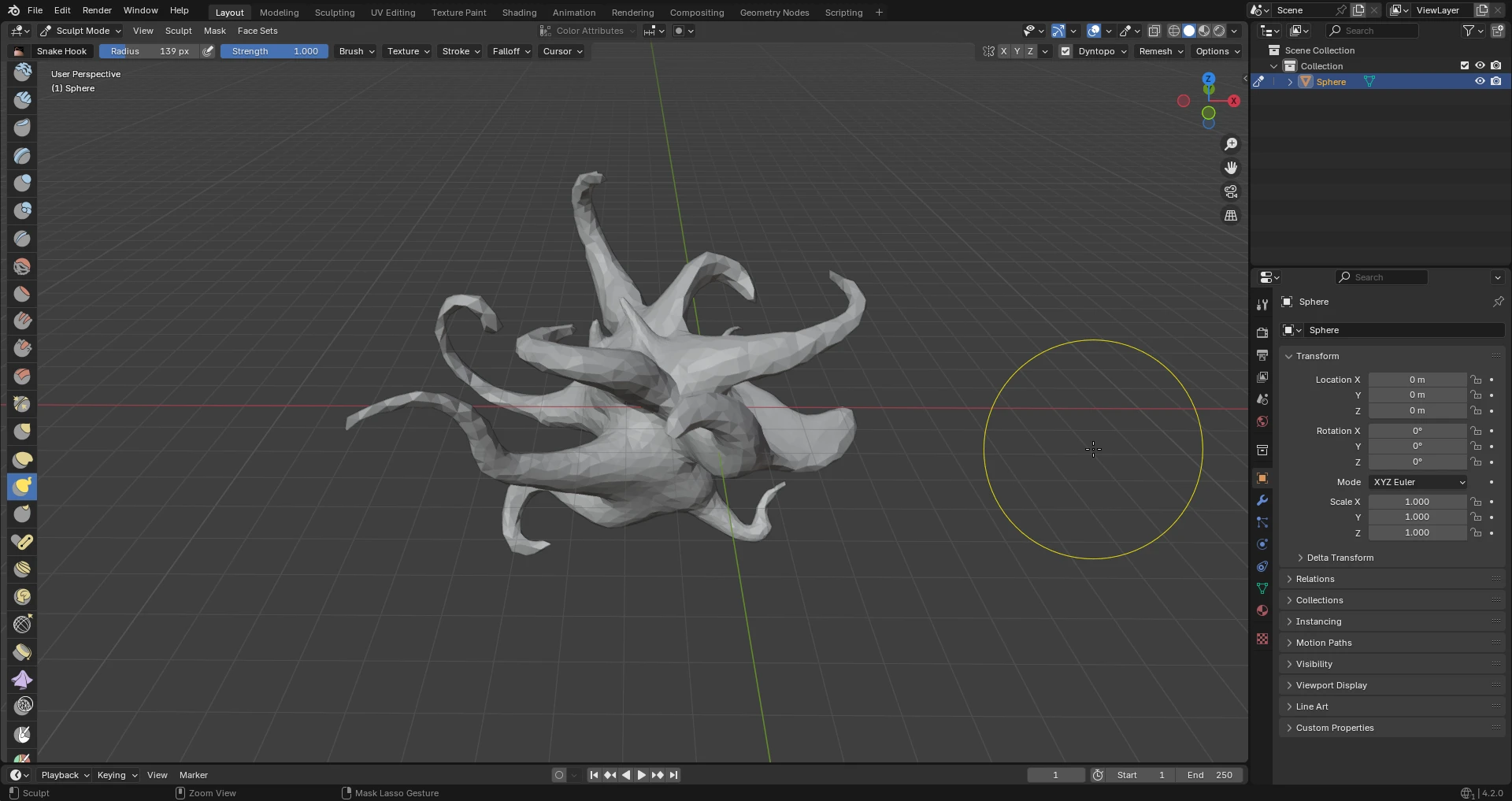Toggle camera view icon in viewport
The height and width of the screenshot is (801, 1512).
(1230, 192)
